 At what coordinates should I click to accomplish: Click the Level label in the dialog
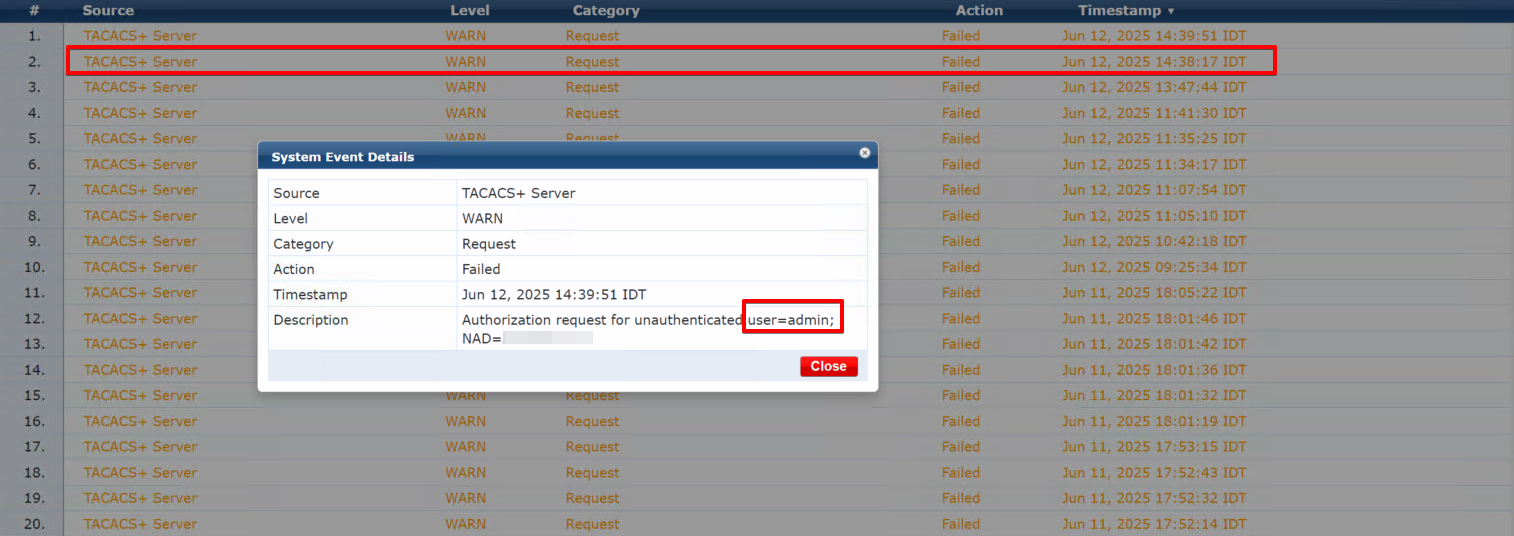(291, 218)
